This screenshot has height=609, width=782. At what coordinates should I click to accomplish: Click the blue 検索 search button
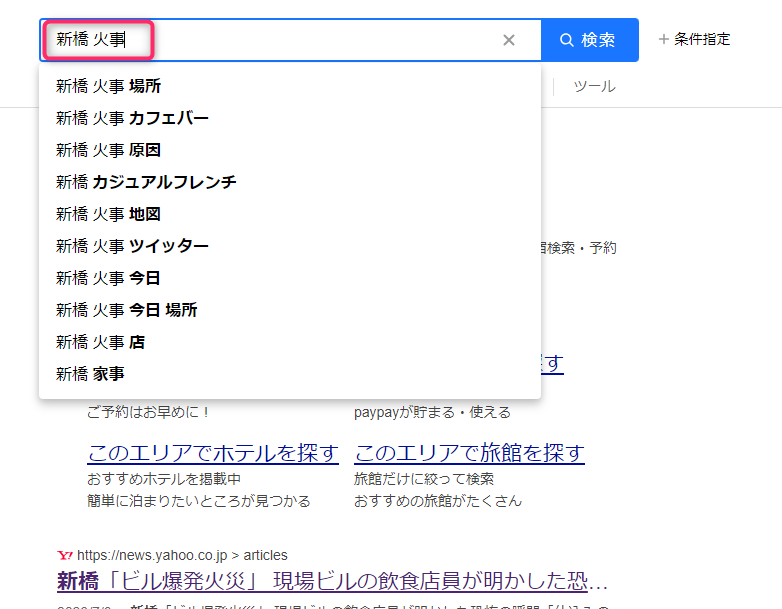589,40
